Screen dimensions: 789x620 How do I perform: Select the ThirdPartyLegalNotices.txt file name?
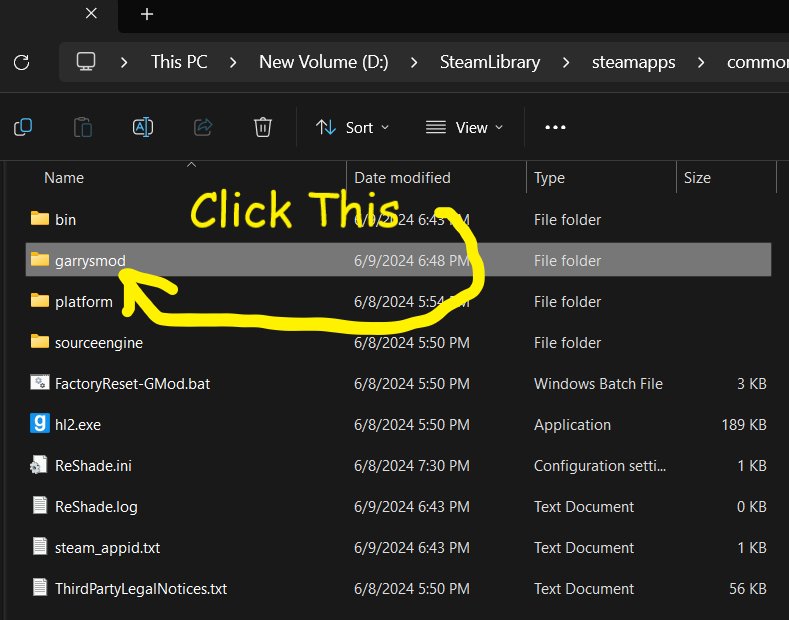(x=141, y=589)
